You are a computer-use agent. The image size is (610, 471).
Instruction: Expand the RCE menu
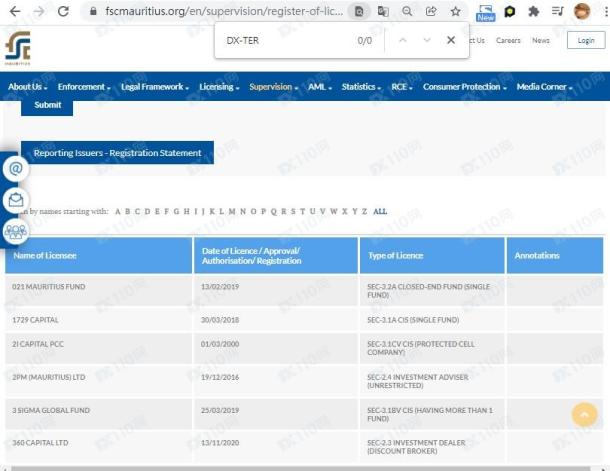point(401,87)
